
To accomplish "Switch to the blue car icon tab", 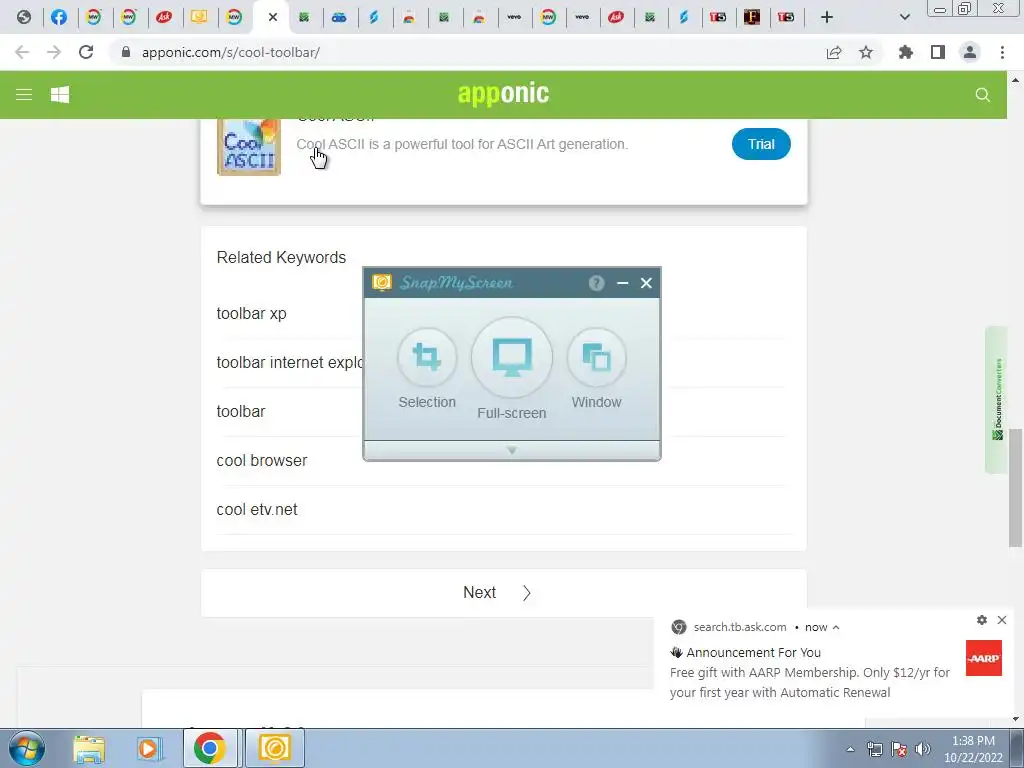I will [339, 17].
